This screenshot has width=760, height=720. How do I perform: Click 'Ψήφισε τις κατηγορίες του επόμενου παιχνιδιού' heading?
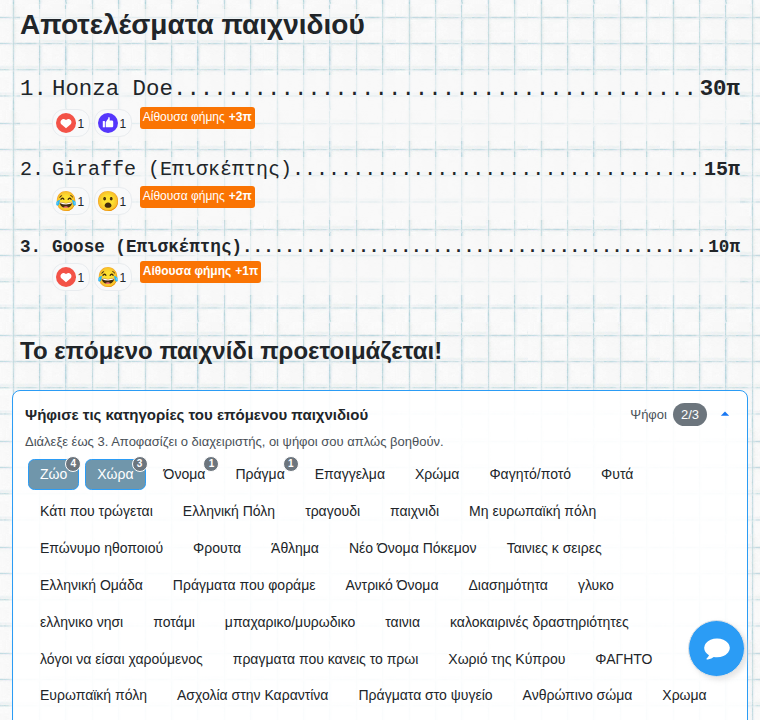(x=196, y=416)
